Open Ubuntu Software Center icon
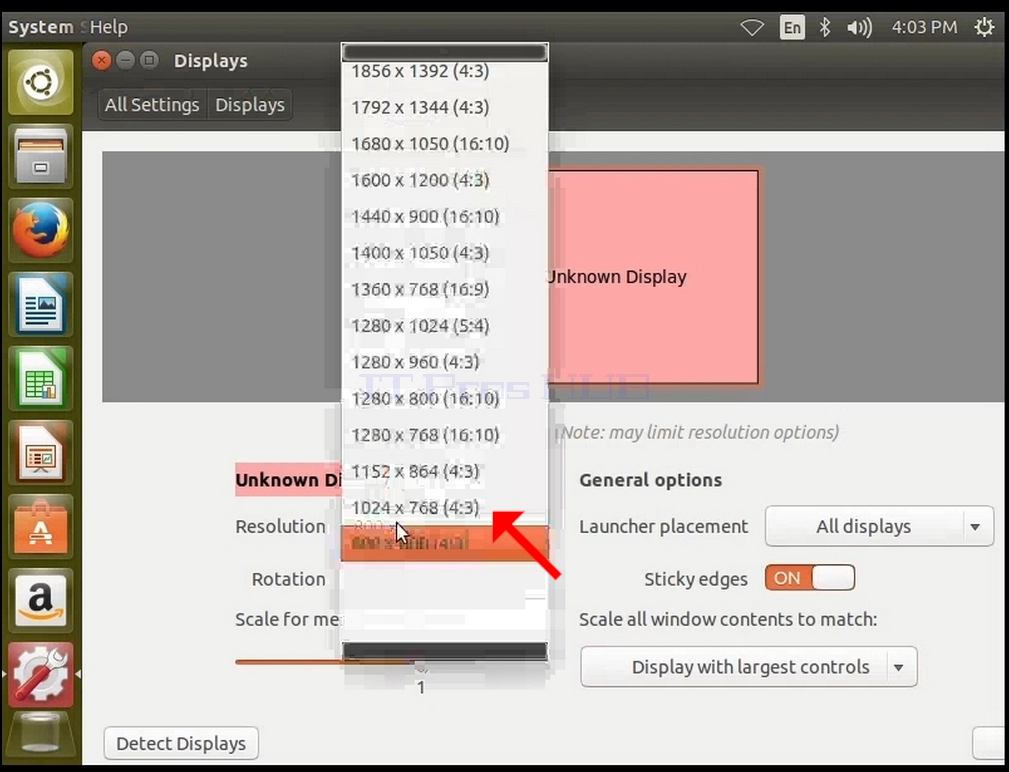The height and width of the screenshot is (772, 1009). (x=41, y=526)
